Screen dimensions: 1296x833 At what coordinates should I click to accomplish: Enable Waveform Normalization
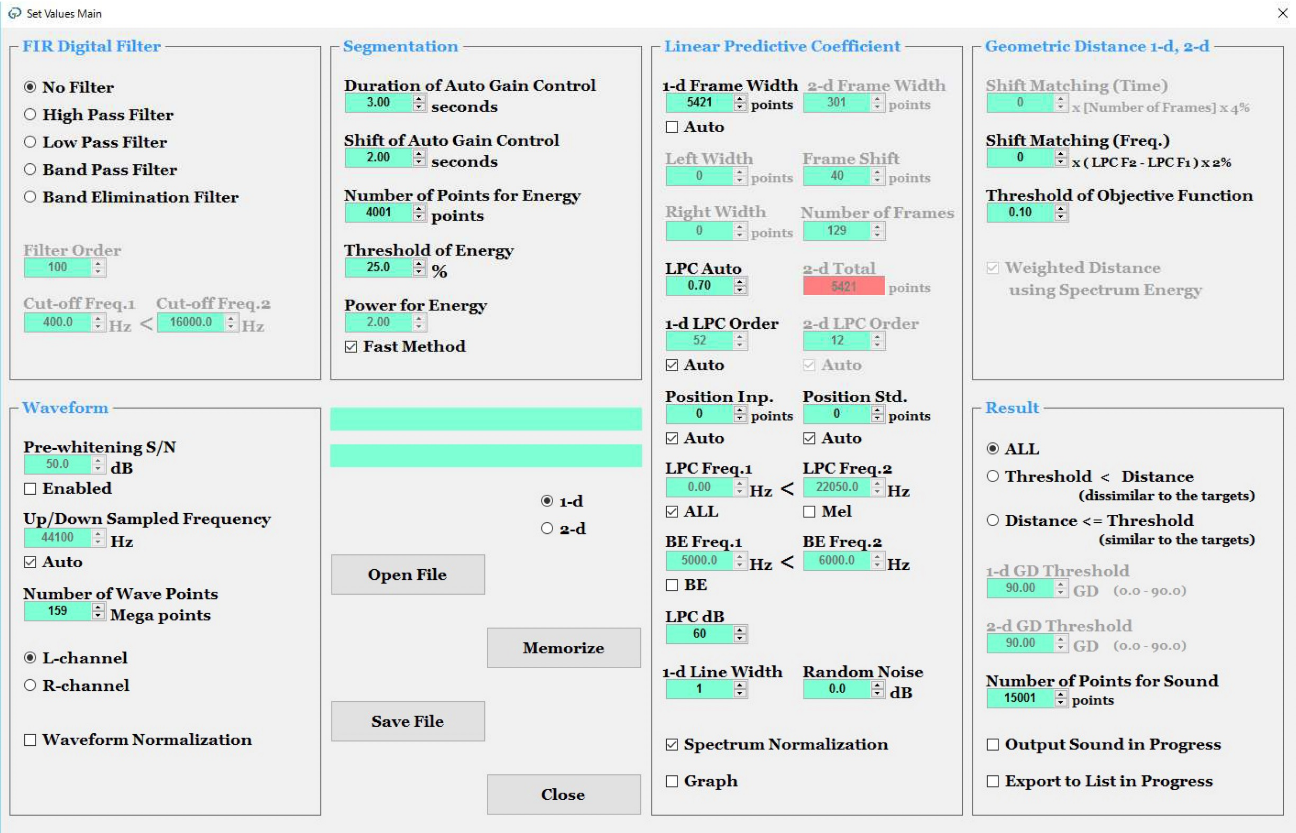pyautogui.click(x=30, y=740)
